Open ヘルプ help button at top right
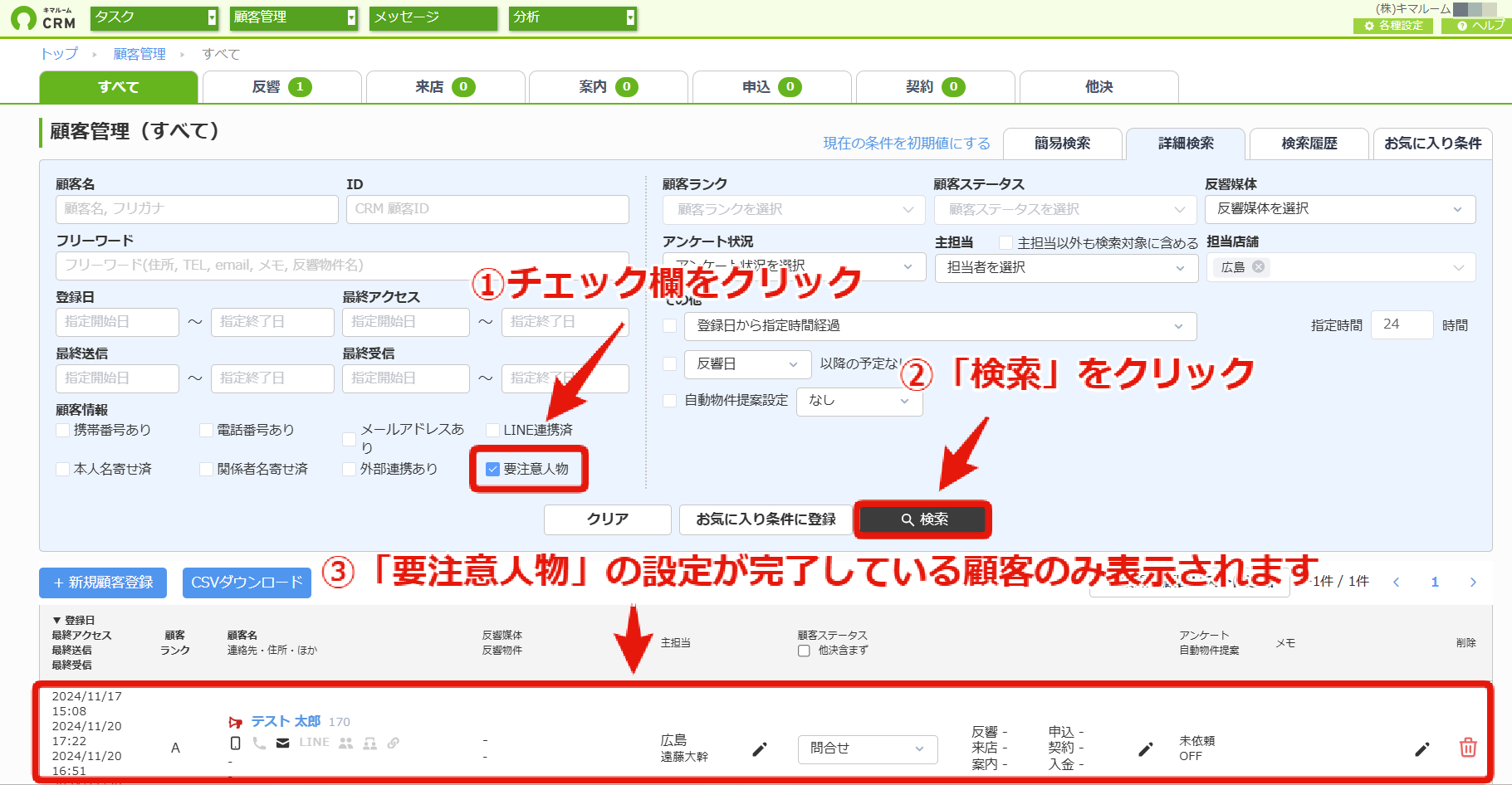 click(1476, 26)
